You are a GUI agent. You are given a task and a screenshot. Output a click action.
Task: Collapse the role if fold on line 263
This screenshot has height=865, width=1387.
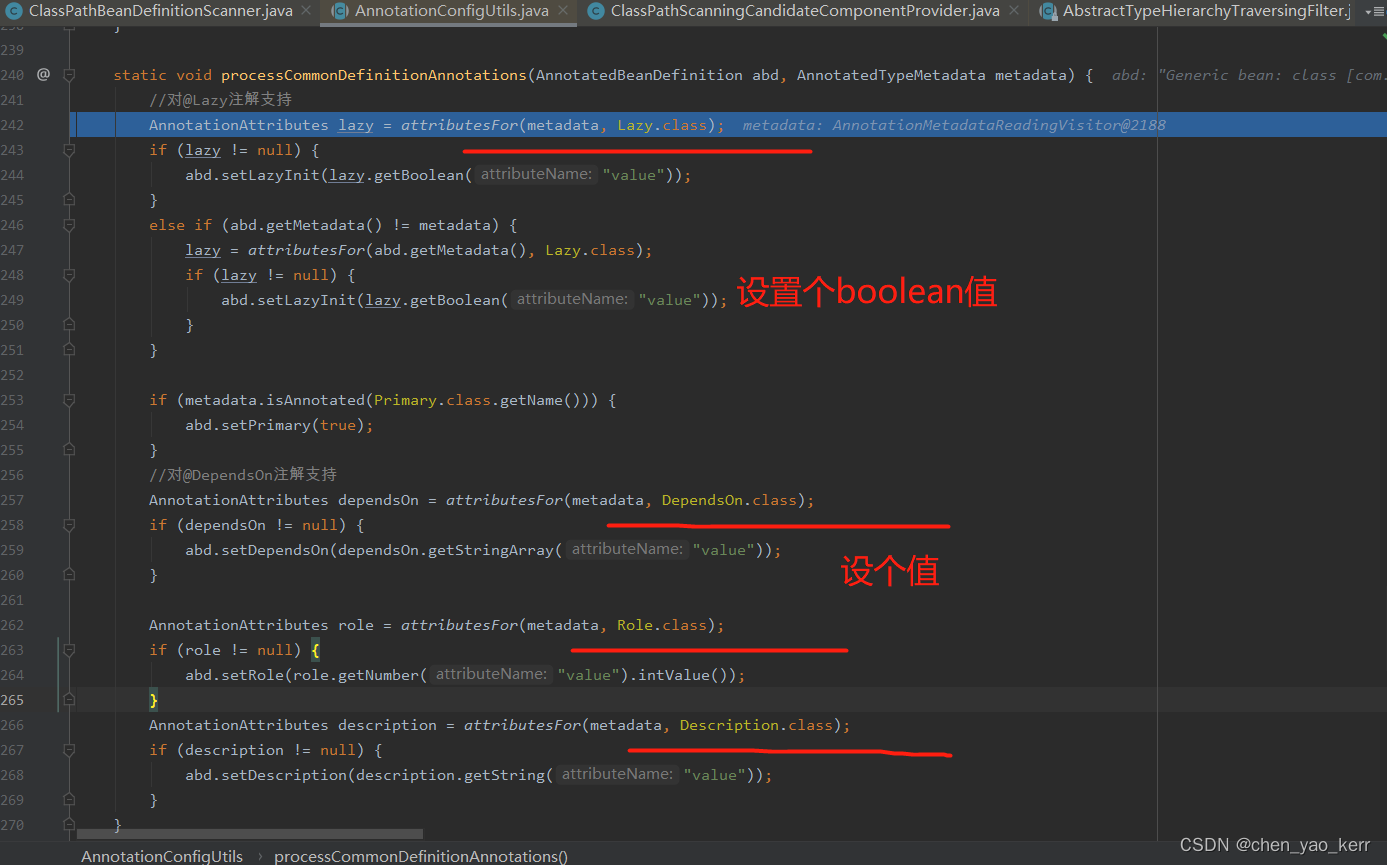coord(69,650)
